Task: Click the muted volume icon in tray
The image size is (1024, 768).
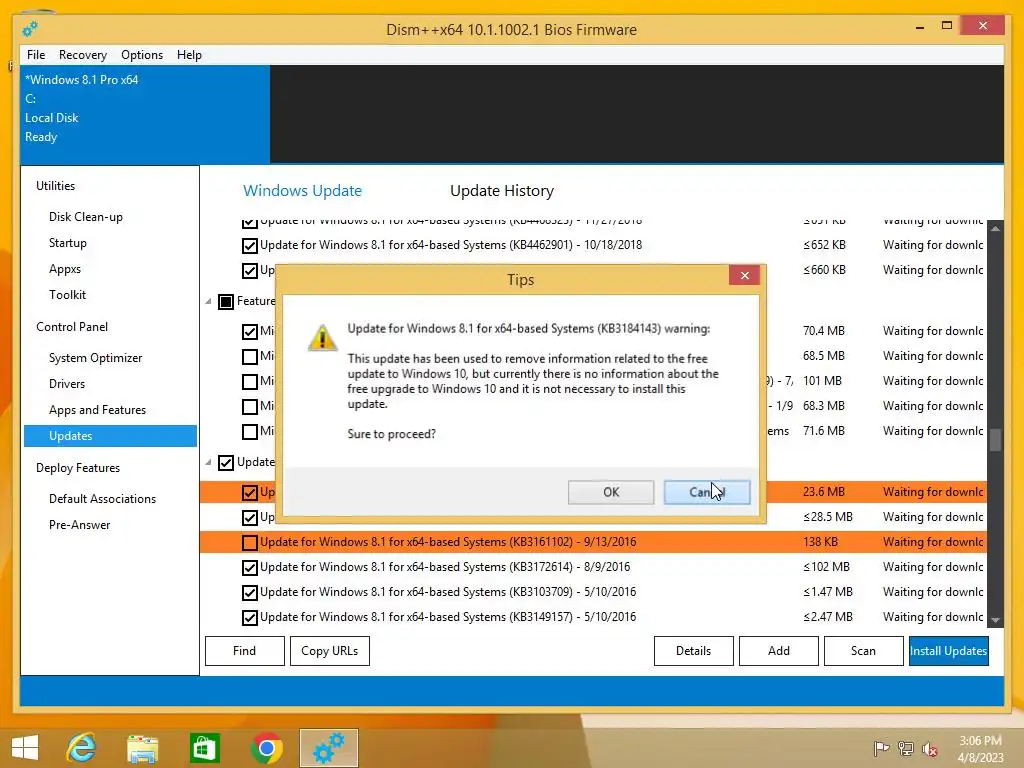Action: 930,749
